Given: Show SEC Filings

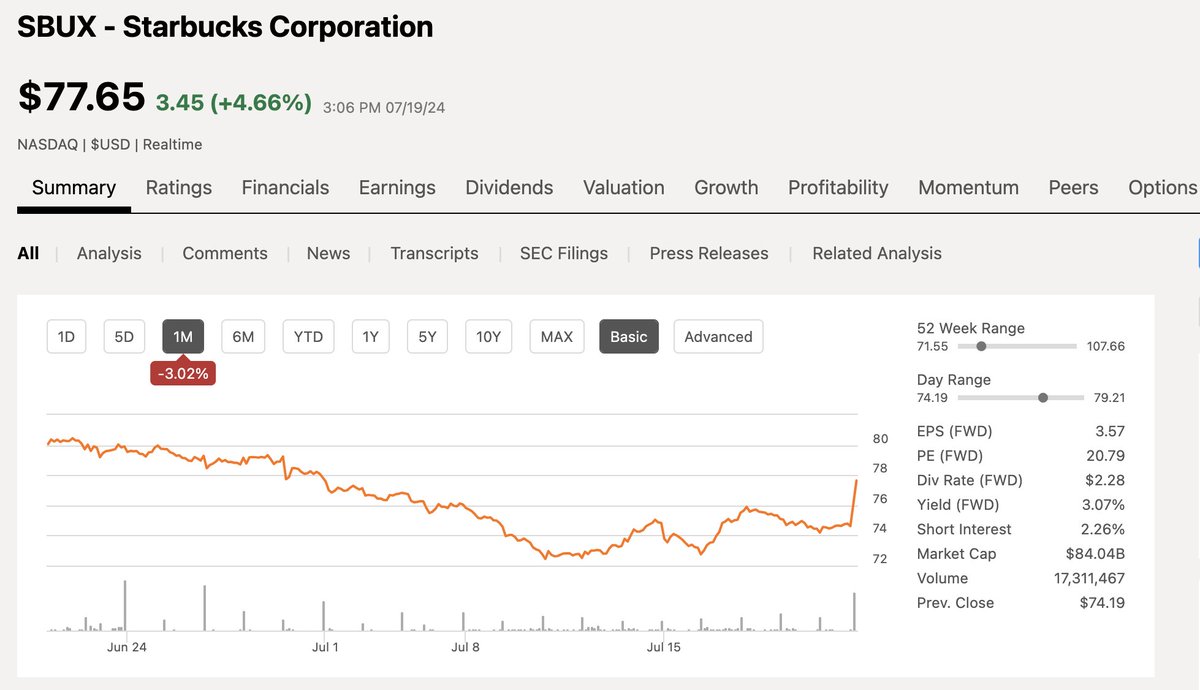Looking at the screenshot, I should (564, 253).
